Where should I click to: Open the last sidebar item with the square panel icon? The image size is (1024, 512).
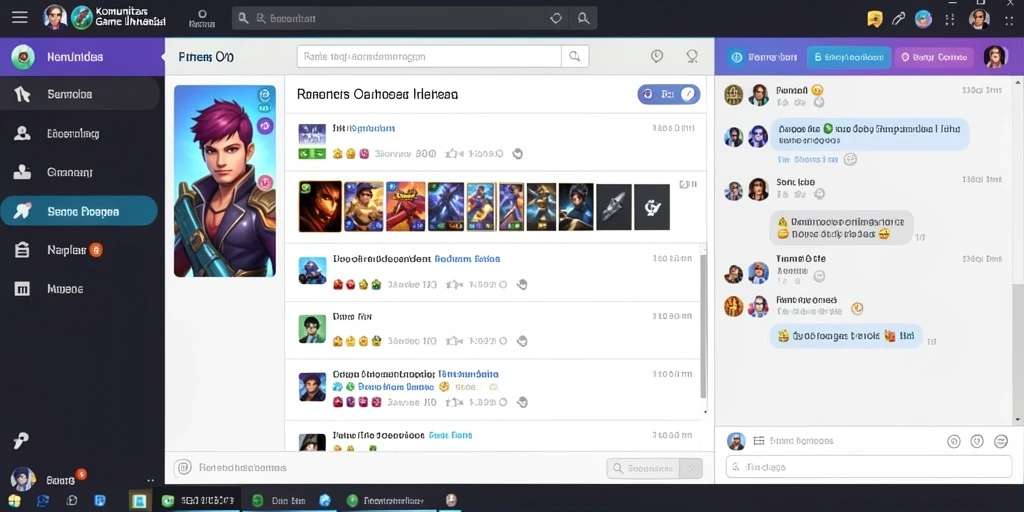[x=80, y=289]
